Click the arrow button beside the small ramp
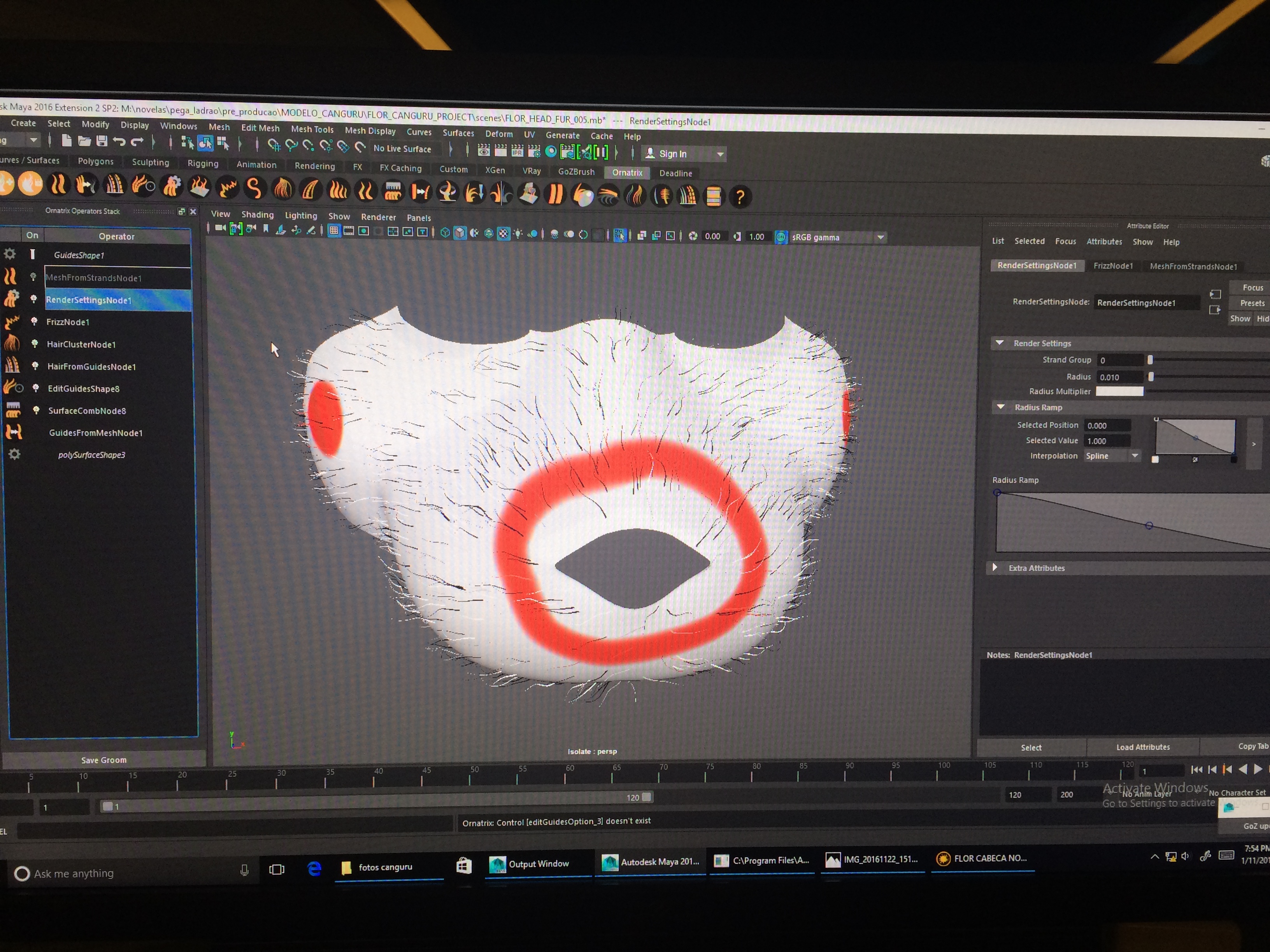This screenshot has height=952, width=1270. pyautogui.click(x=1254, y=444)
